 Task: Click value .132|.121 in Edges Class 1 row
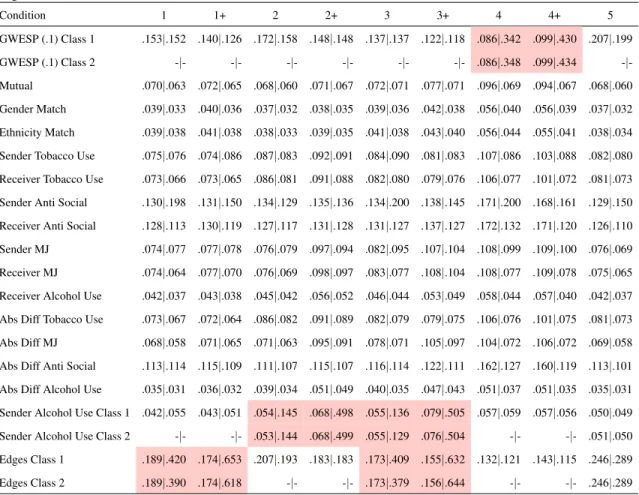498,460
